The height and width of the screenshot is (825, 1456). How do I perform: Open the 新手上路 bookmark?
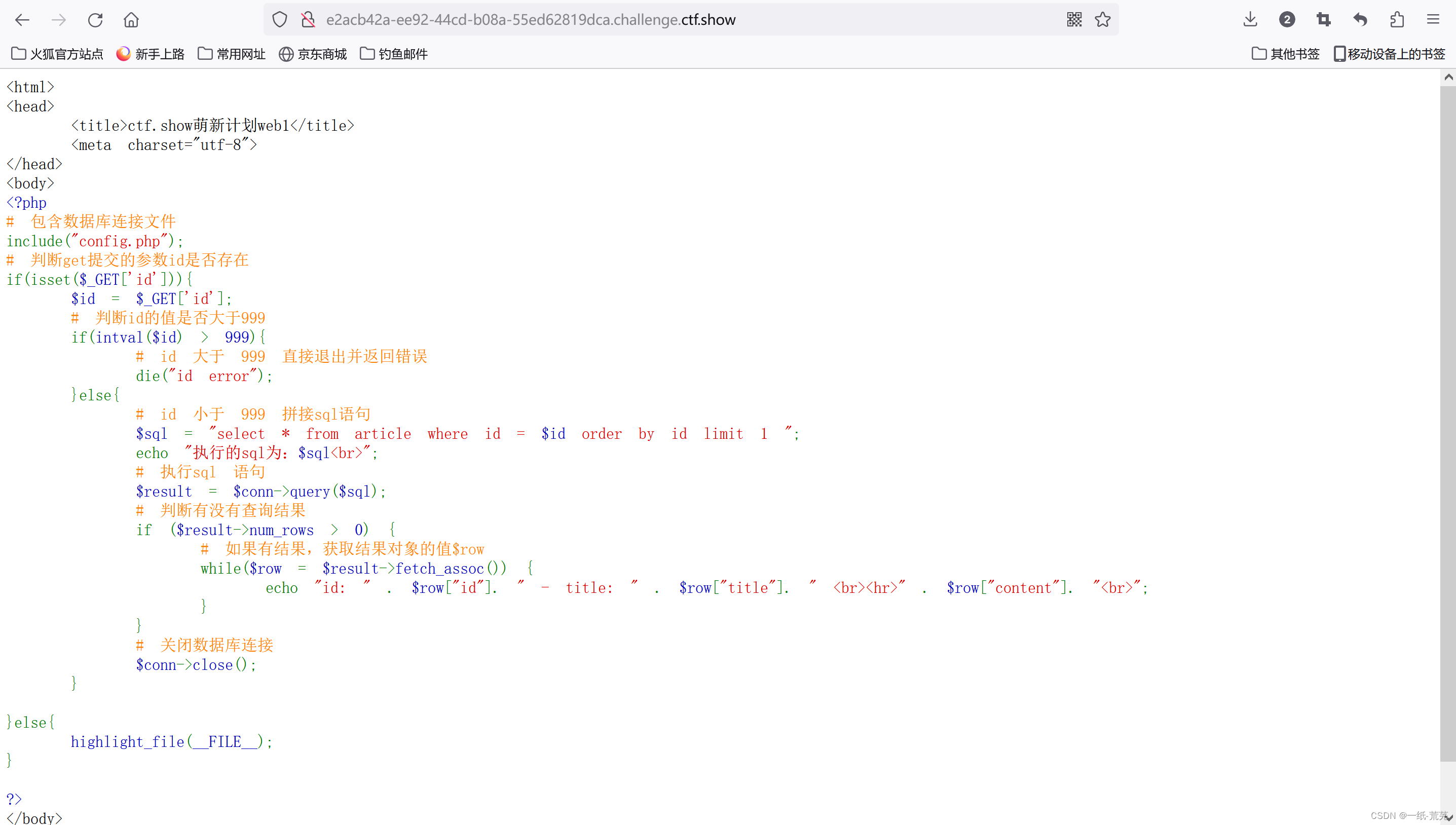150,54
